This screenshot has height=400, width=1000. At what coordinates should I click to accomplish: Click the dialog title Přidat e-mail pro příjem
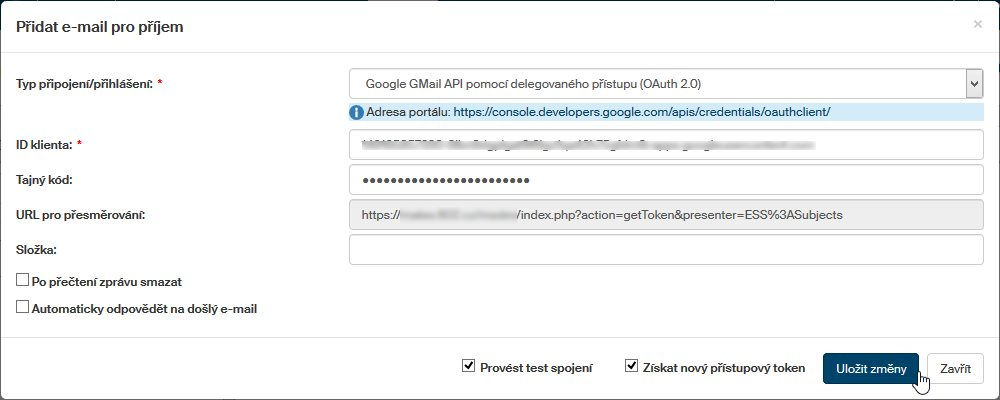point(99,26)
